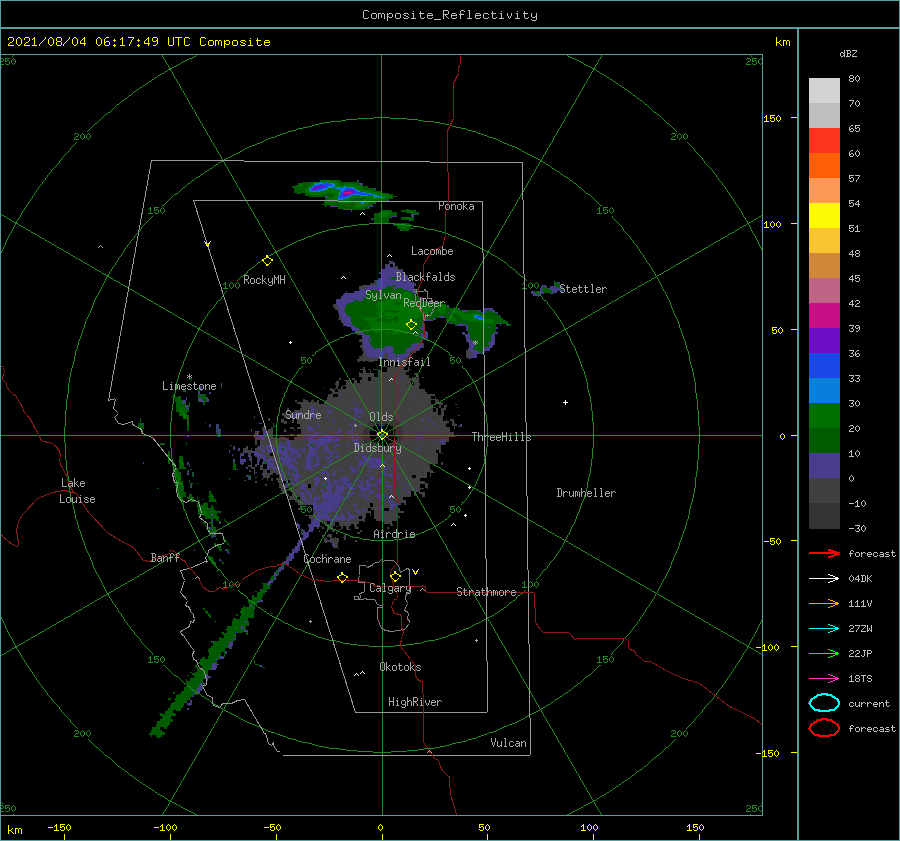Click the yellow diamond marker above Calgary label

coord(395,576)
